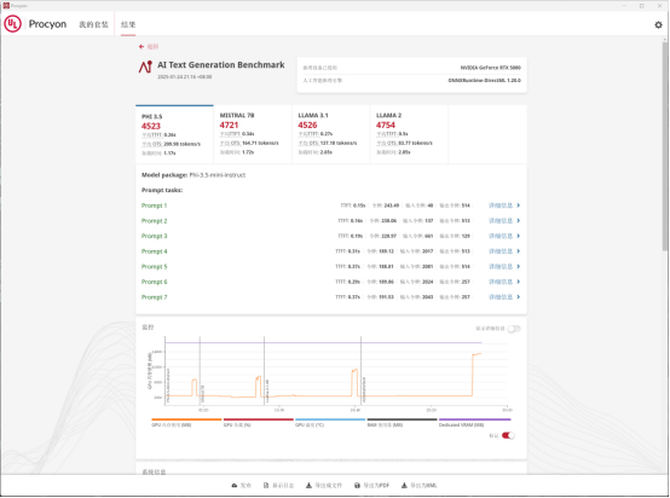Open settings via the gear icon
Image resolution: width=670 pixels, height=498 pixels.
pos(657,25)
